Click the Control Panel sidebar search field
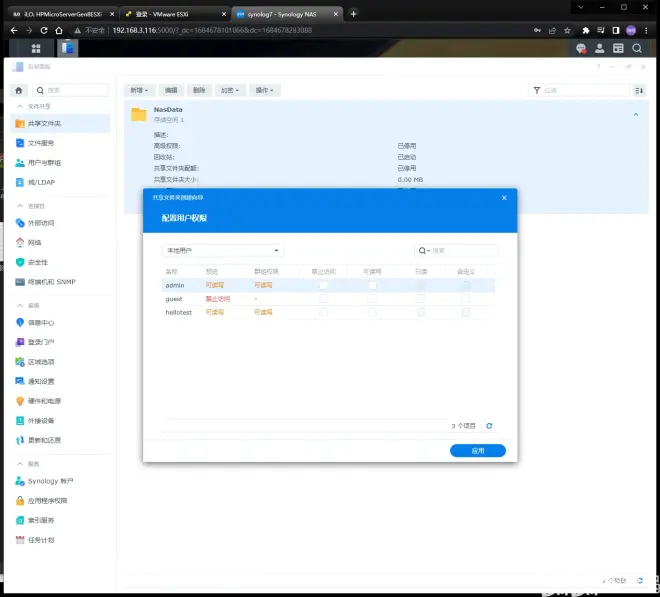 click(x=70, y=90)
